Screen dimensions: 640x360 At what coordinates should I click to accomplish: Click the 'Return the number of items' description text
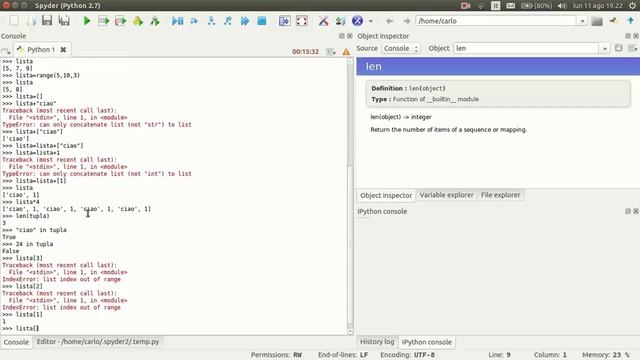pyautogui.click(x=449, y=129)
